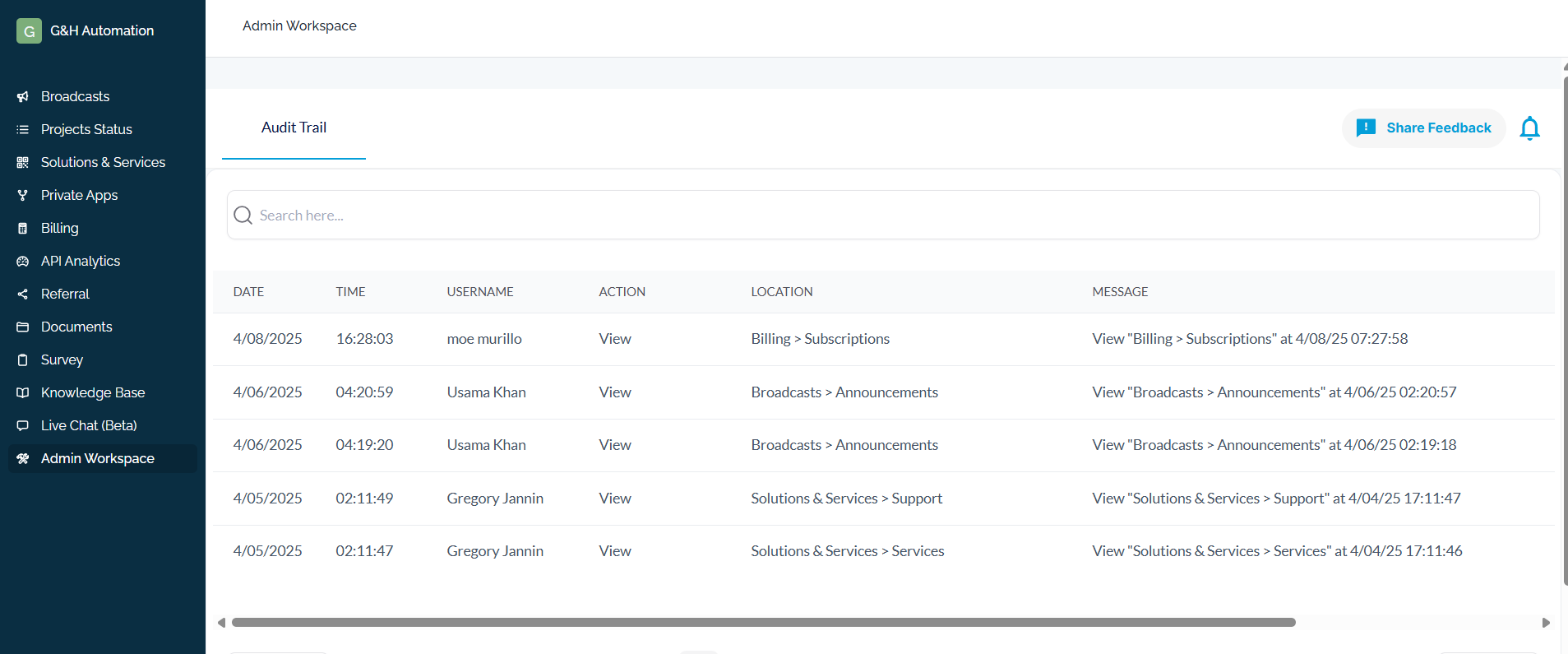
Task: Go to Survey in the sidebar
Action: 62,360
